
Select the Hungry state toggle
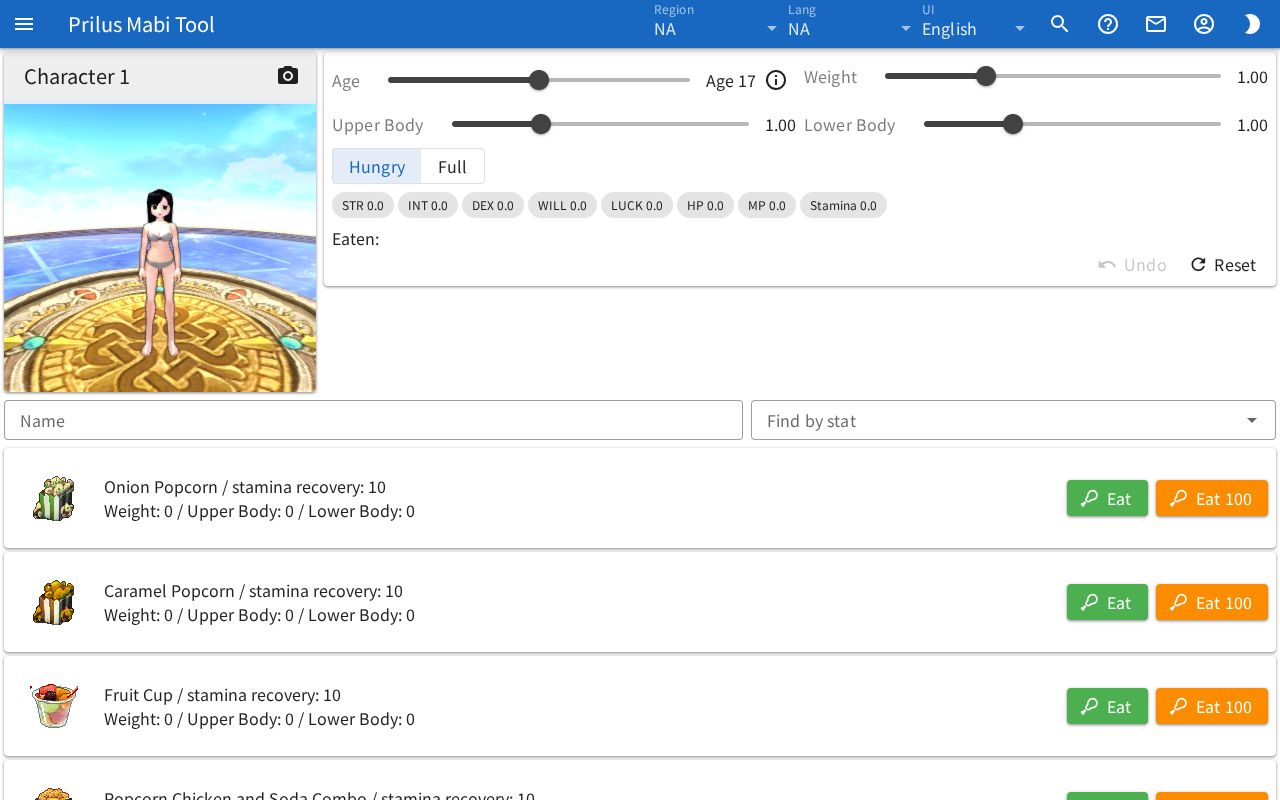click(377, 166)
